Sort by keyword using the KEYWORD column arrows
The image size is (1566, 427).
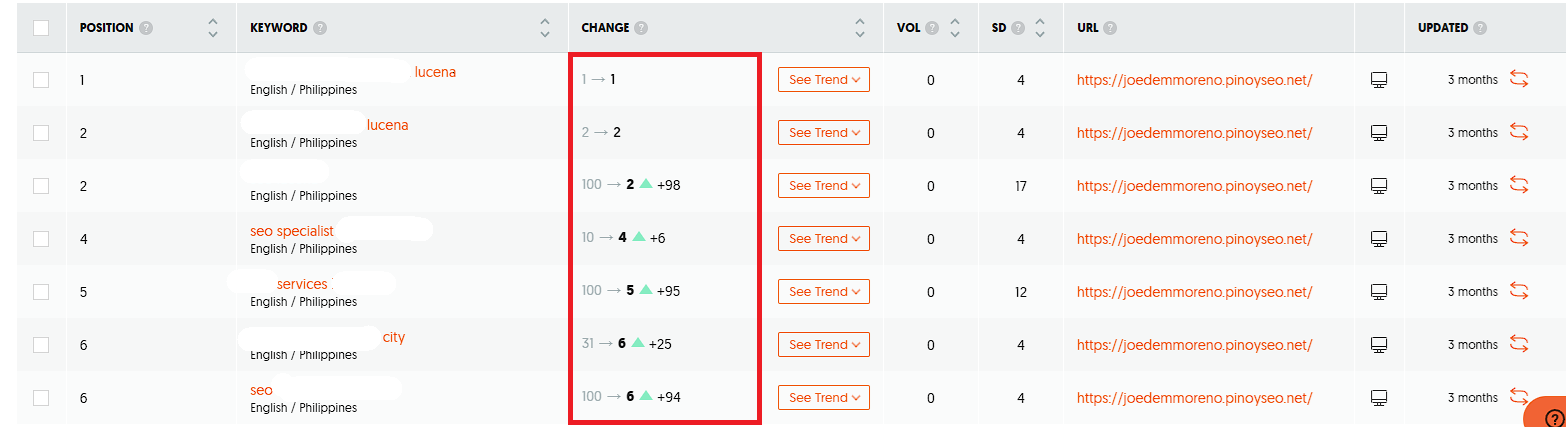(544, 28)
